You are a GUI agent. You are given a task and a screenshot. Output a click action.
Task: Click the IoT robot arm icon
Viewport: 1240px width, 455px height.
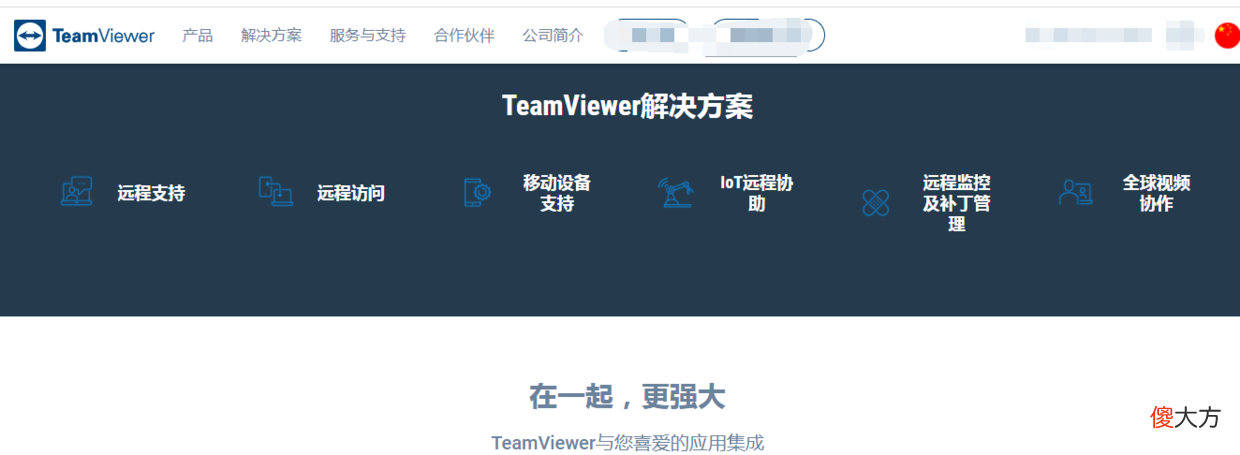click(675, 192)
